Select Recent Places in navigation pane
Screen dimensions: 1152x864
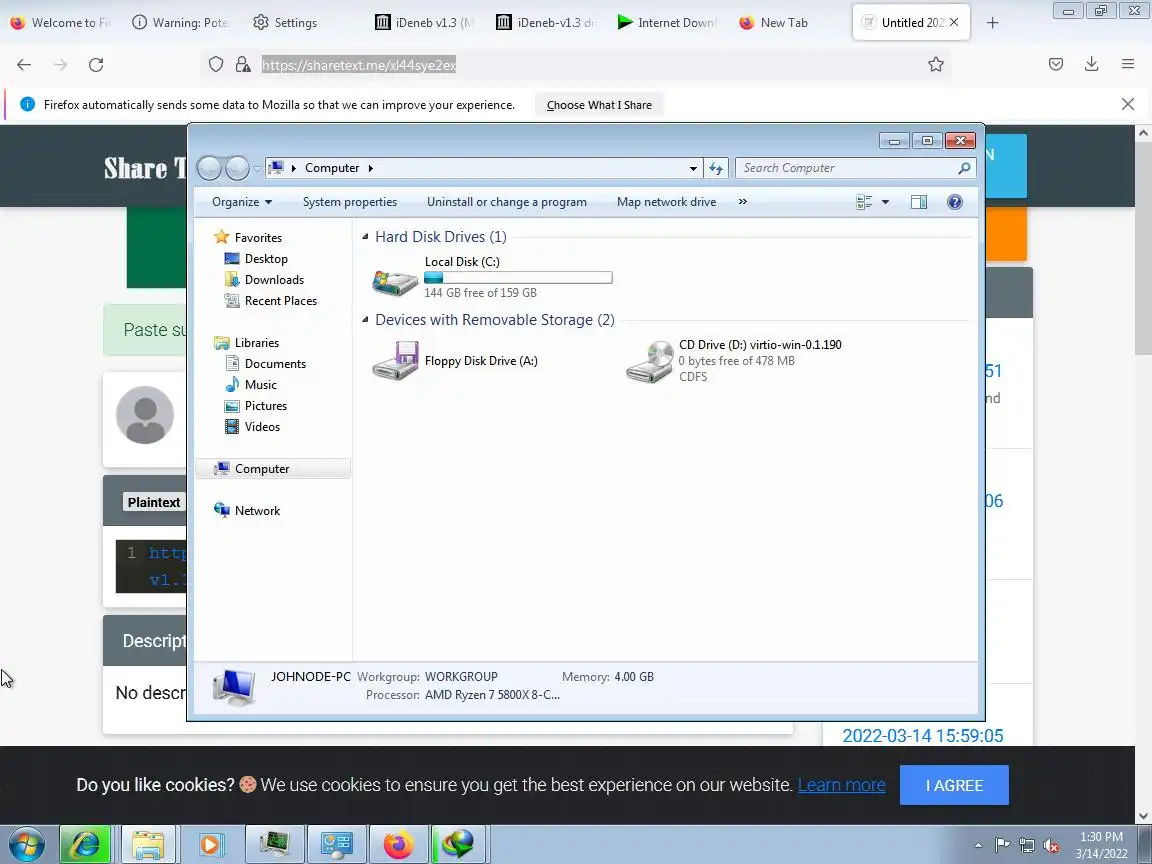[x=281, y=300]
